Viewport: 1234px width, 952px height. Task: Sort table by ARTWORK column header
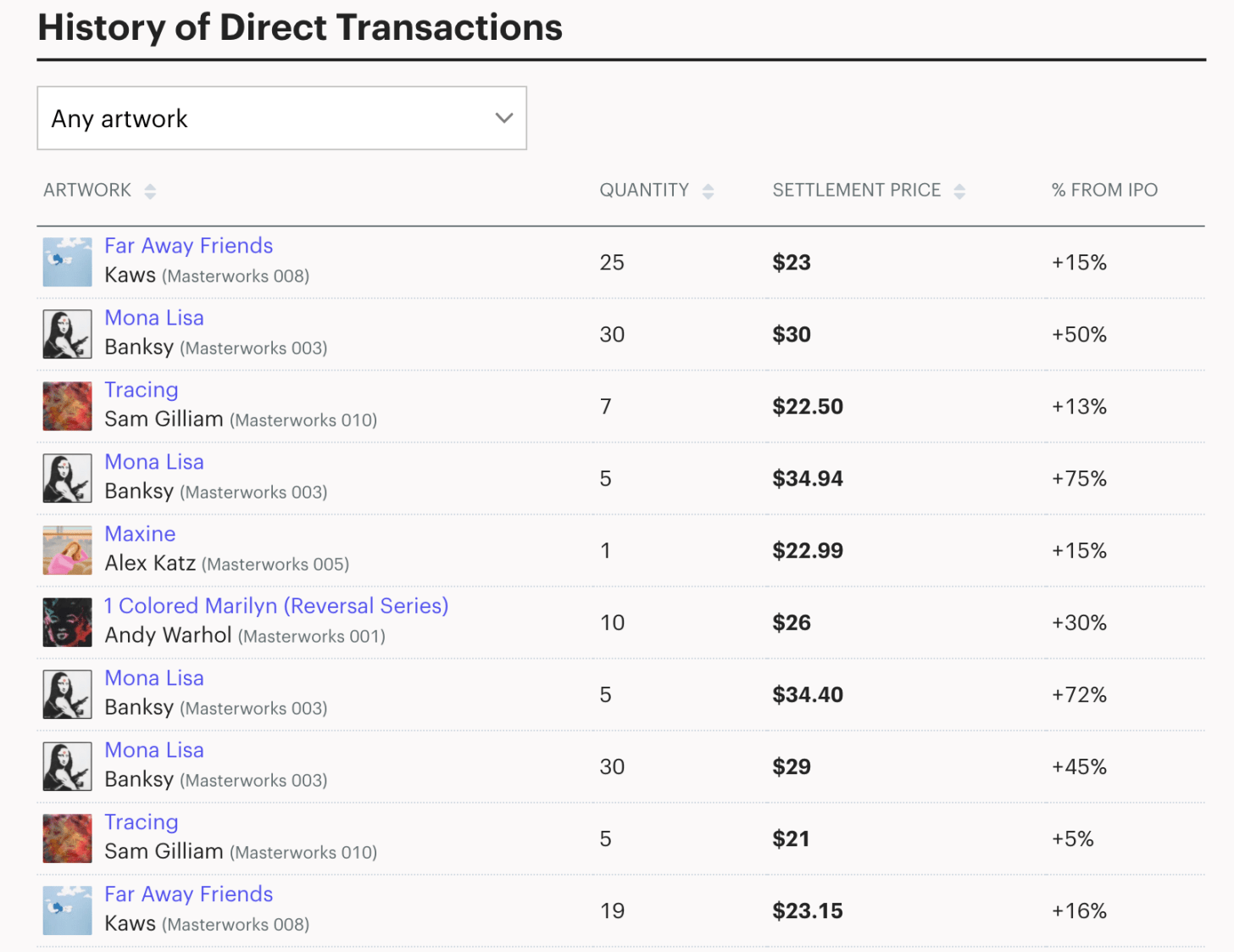87,190
